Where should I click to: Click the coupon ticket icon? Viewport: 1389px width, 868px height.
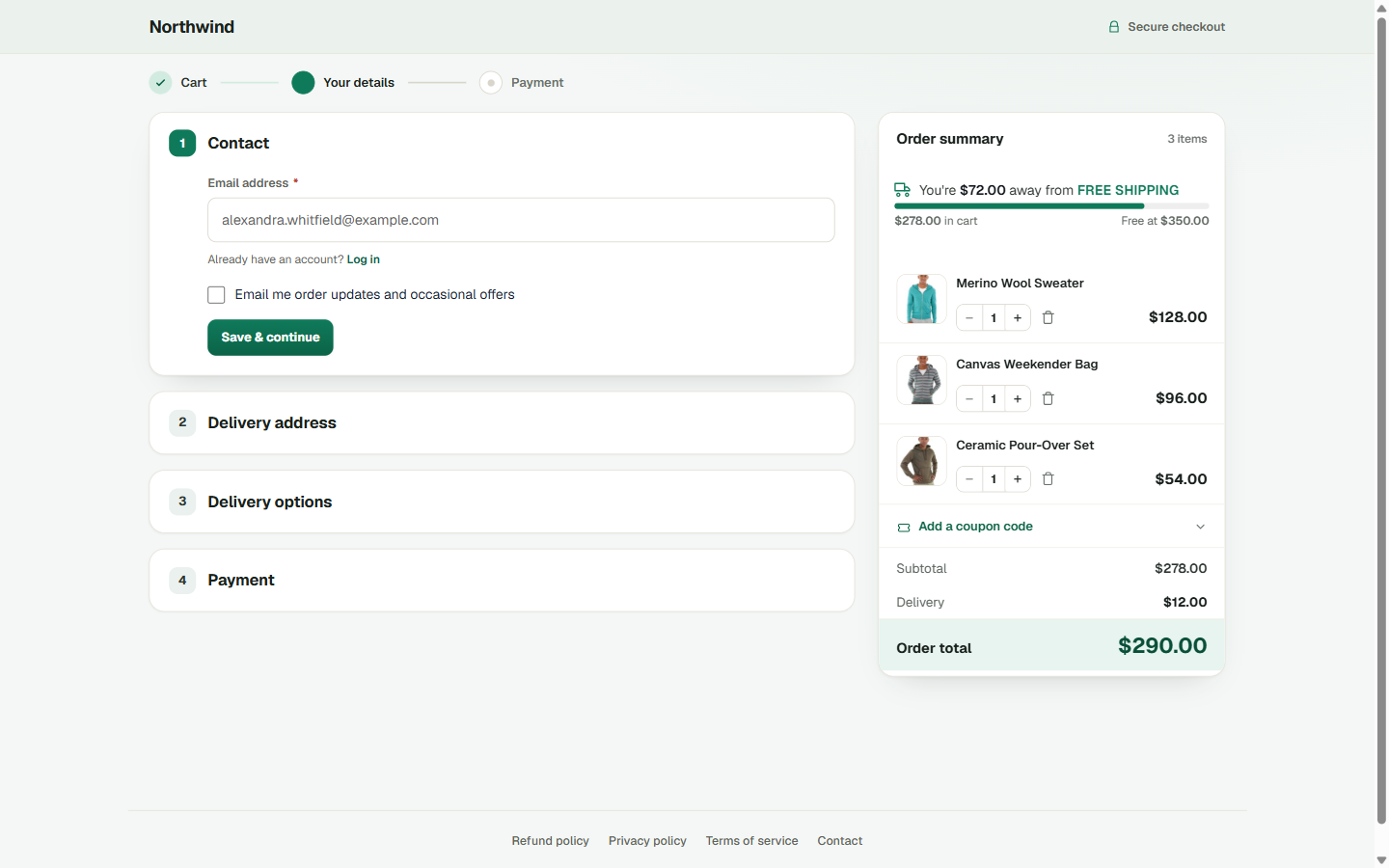point(904,528)
